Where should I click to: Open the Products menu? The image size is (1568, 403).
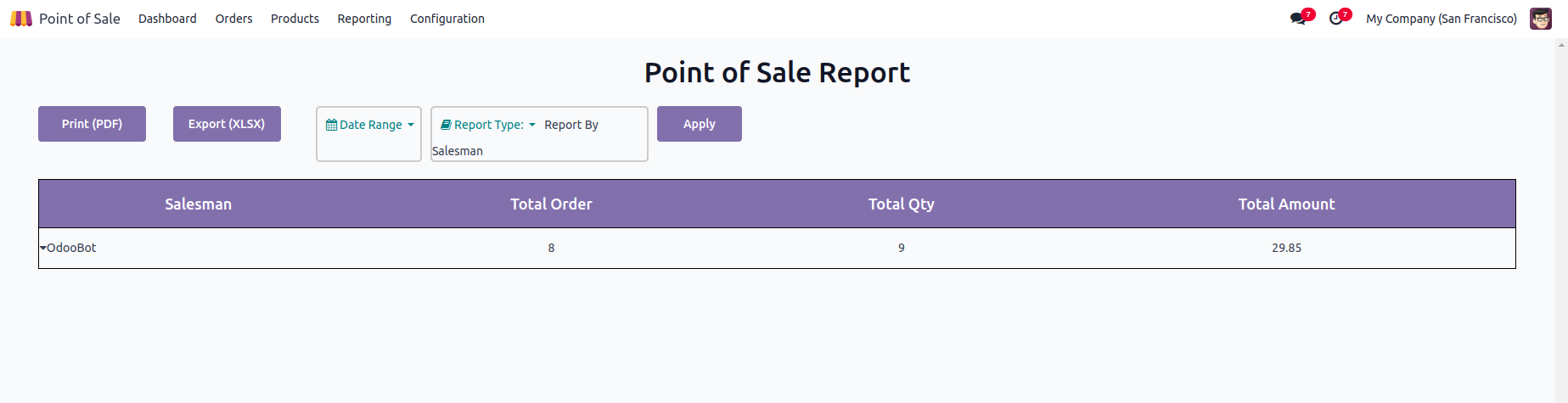(x=295, y=19)
